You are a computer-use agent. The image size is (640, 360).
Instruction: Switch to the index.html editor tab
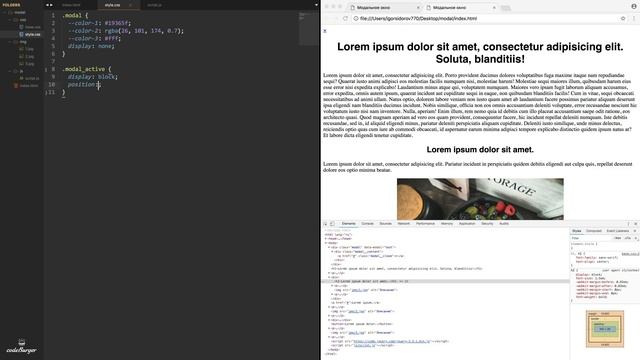click(x=71, y=5)
